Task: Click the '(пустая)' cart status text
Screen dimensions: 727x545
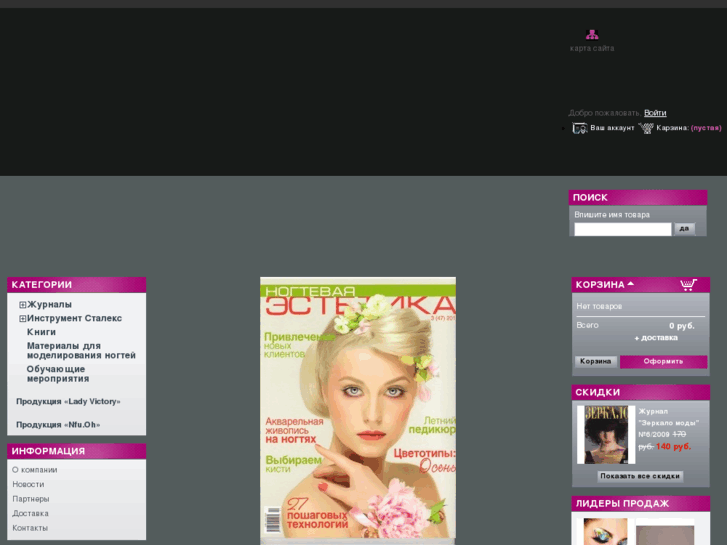Action: (x=706, y=128)
